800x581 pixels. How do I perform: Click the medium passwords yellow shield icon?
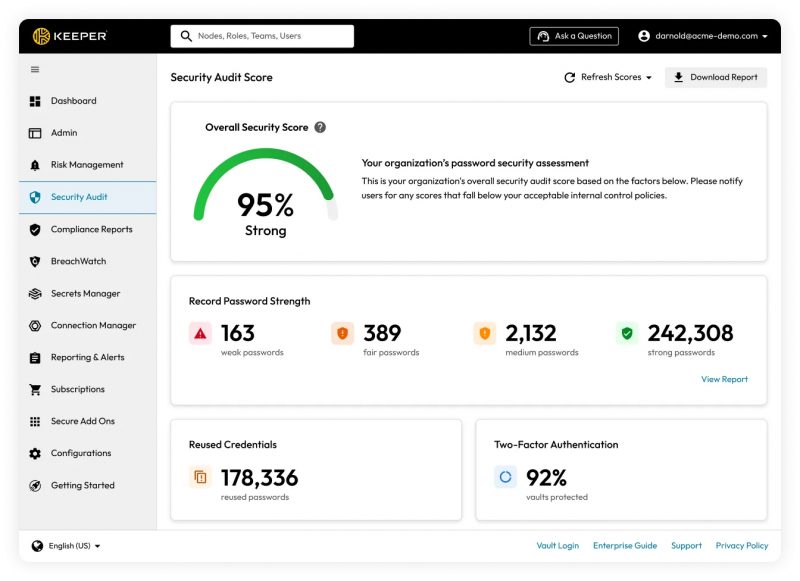pyautogui.click(x=485, y=334)
